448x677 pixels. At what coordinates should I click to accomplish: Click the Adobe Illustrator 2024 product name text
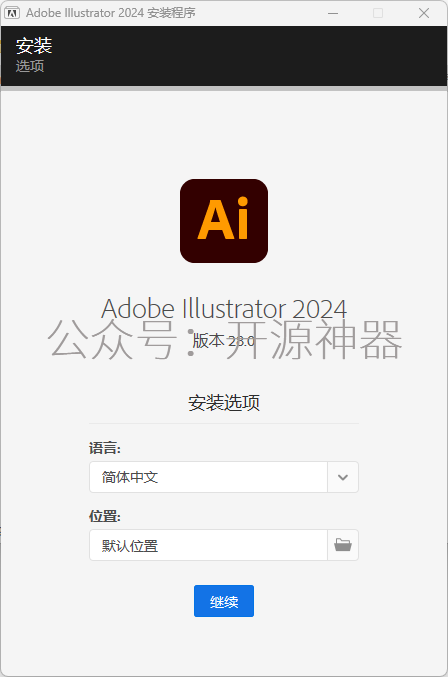pyautogui.click(x=224, y=308)
